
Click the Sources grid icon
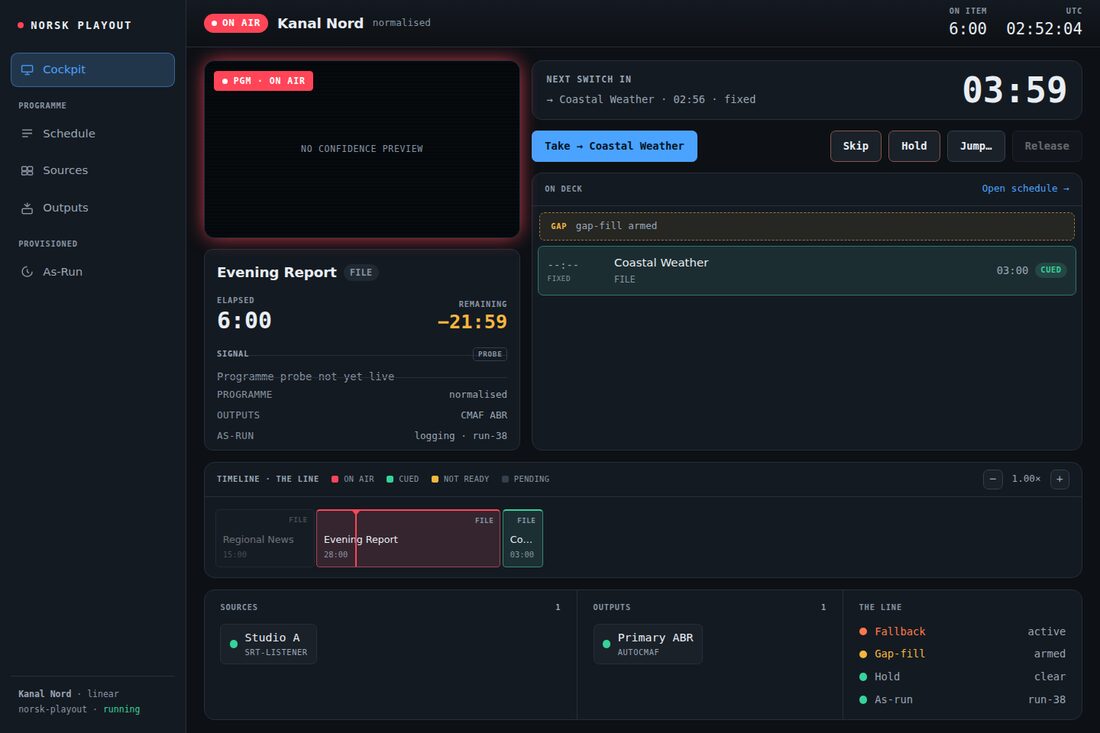pos(27,170)
